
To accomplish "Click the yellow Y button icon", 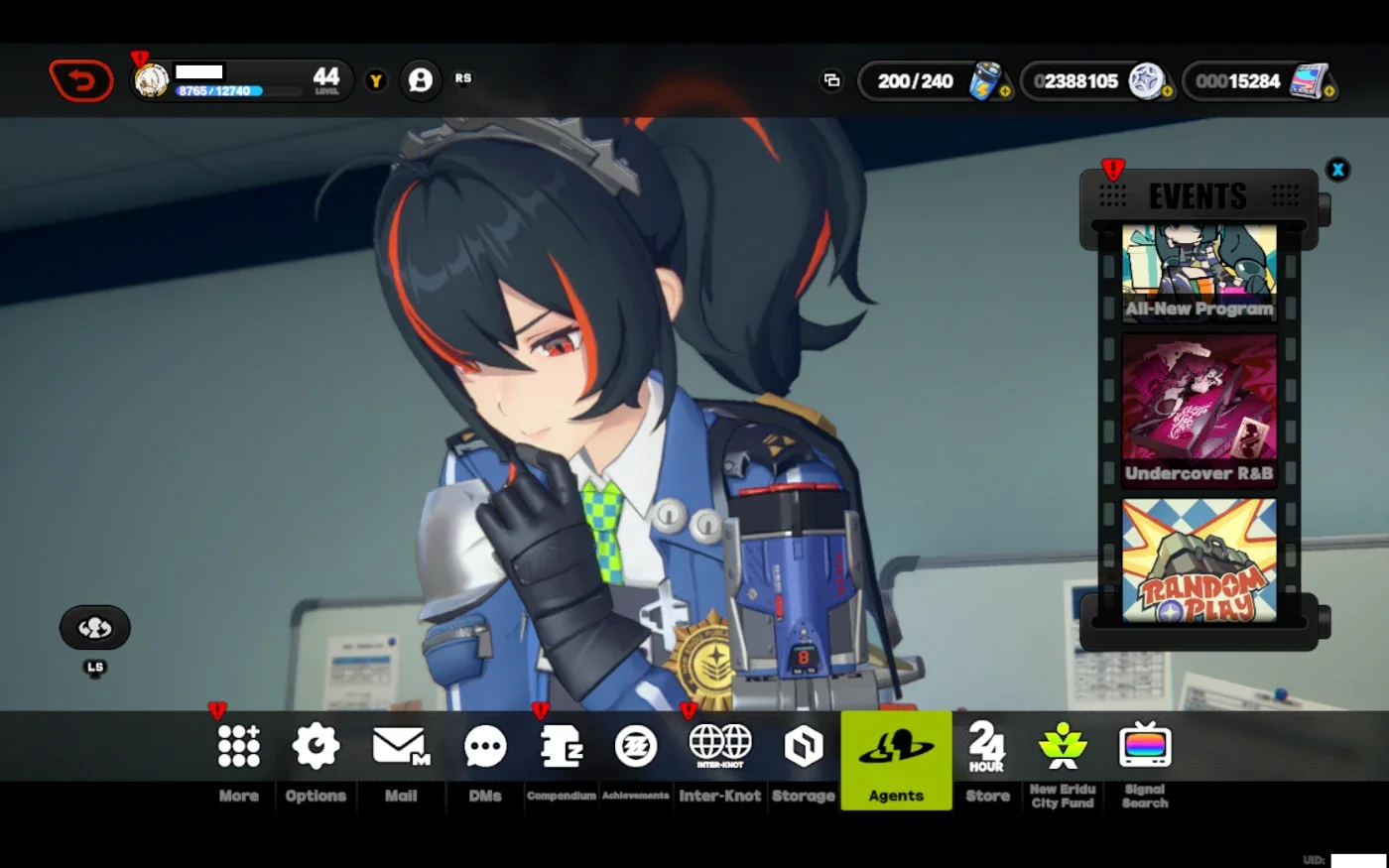I will [375, 81].
